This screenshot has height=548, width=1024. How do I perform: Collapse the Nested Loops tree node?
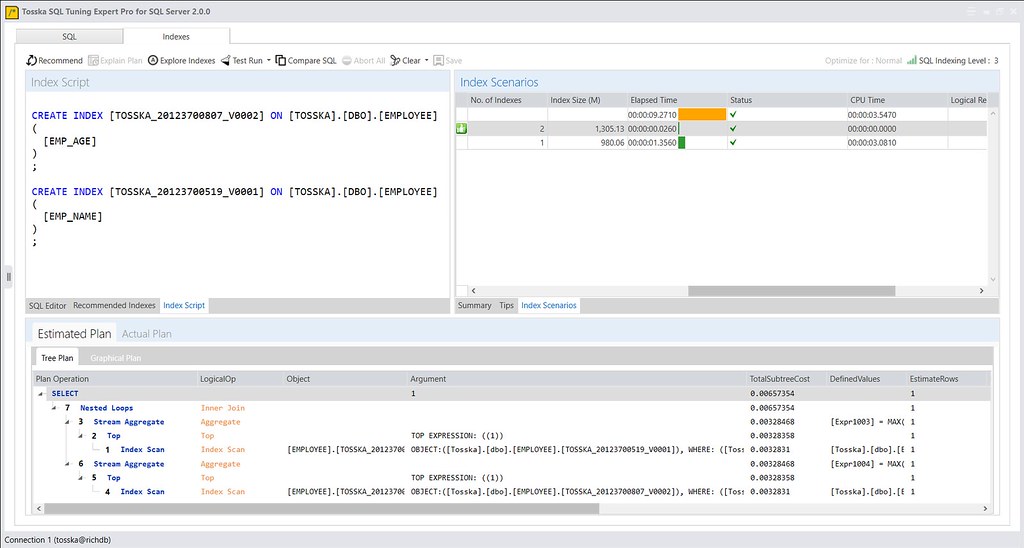[x=54, y=408]
